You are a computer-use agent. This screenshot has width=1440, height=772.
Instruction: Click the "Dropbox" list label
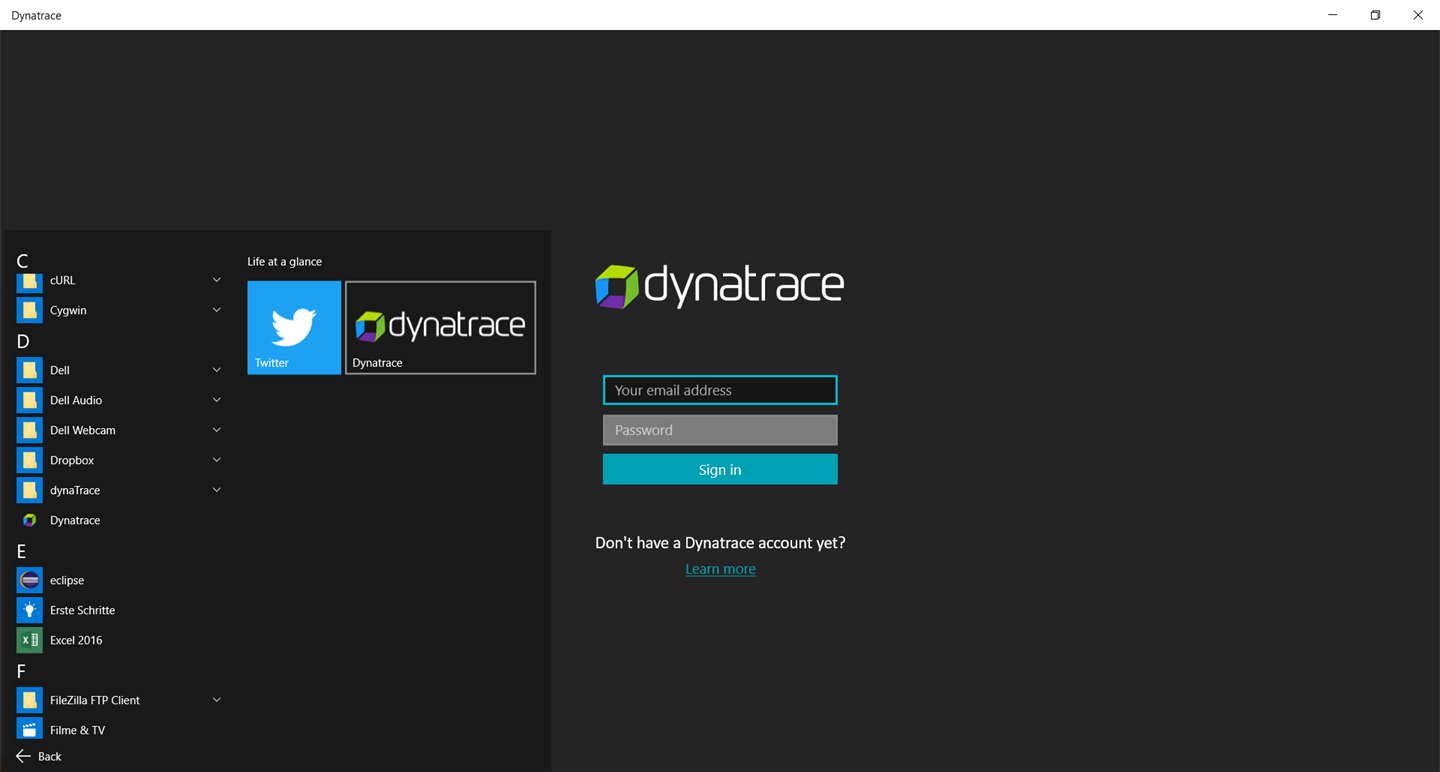72,460
